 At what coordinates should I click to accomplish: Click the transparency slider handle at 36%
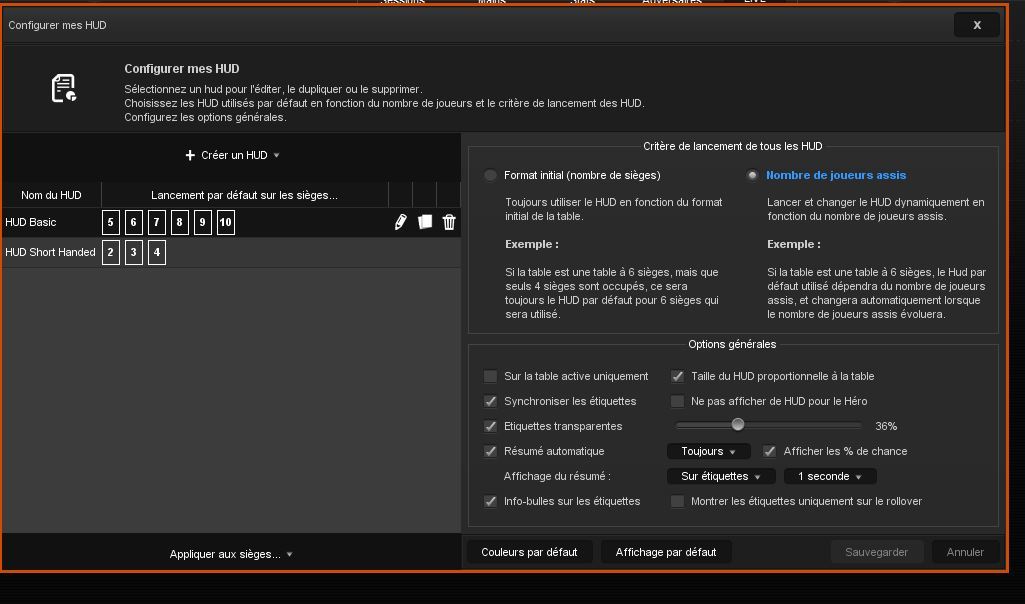coord(738,425)
